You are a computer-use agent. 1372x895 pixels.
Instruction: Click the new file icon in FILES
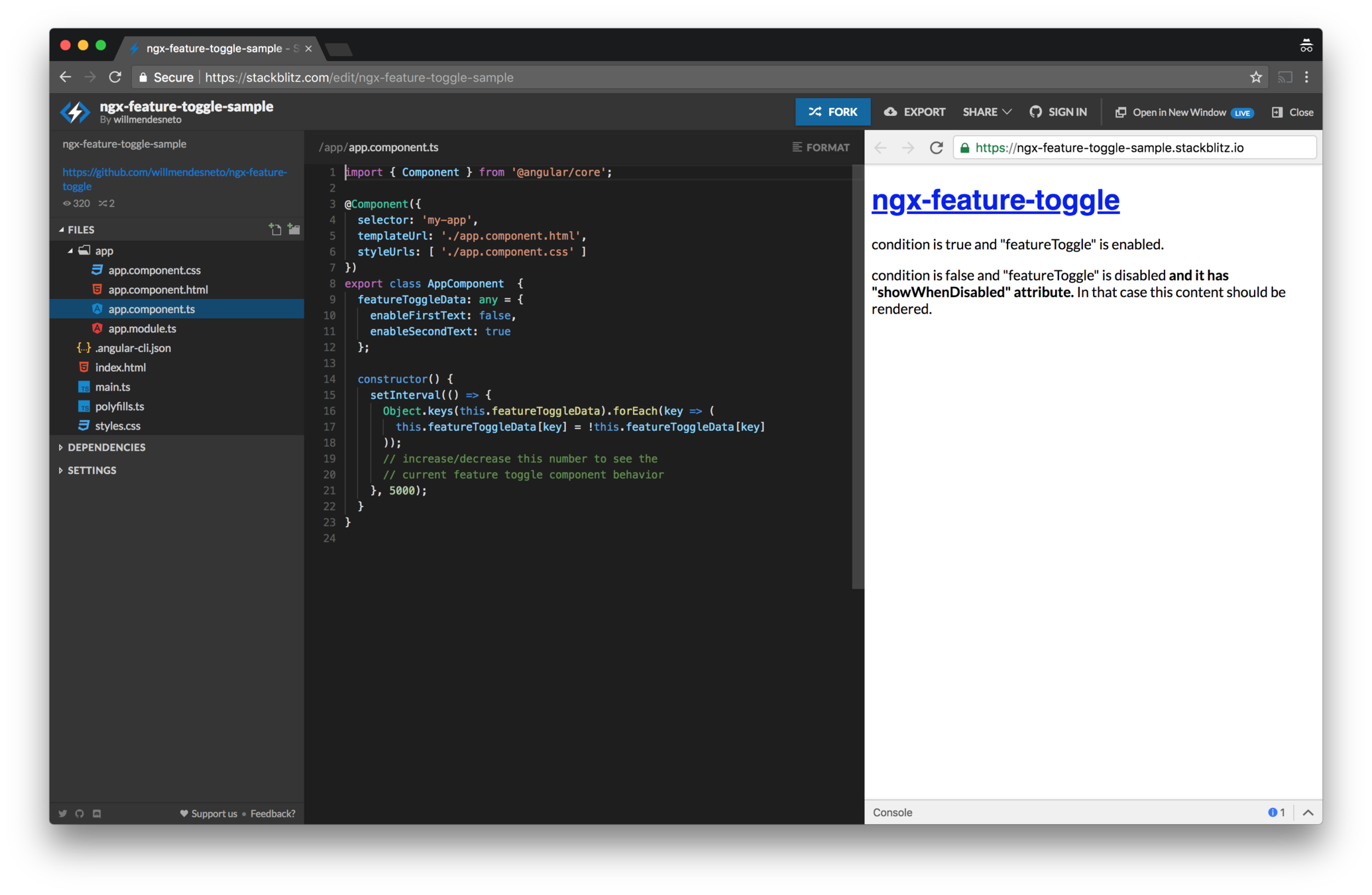pyautogui.click(x=275, y=229)
